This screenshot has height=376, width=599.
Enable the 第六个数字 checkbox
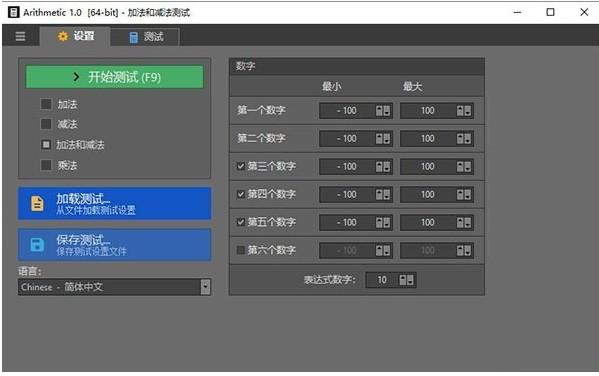241,250
